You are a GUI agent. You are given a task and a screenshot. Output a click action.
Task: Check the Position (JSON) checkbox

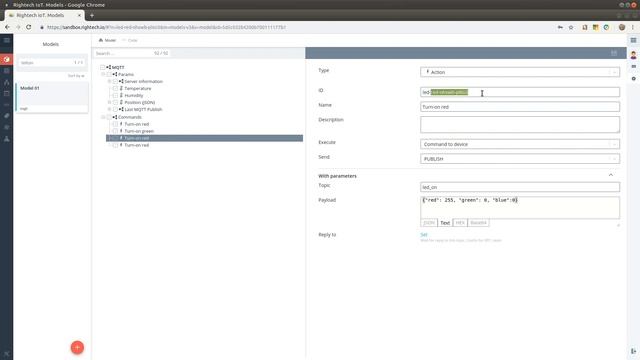coord(115,102)
